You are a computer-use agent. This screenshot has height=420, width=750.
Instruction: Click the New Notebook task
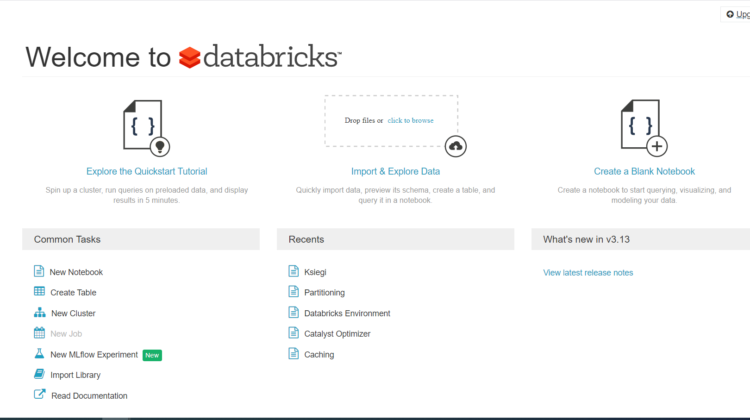(76, 272)
